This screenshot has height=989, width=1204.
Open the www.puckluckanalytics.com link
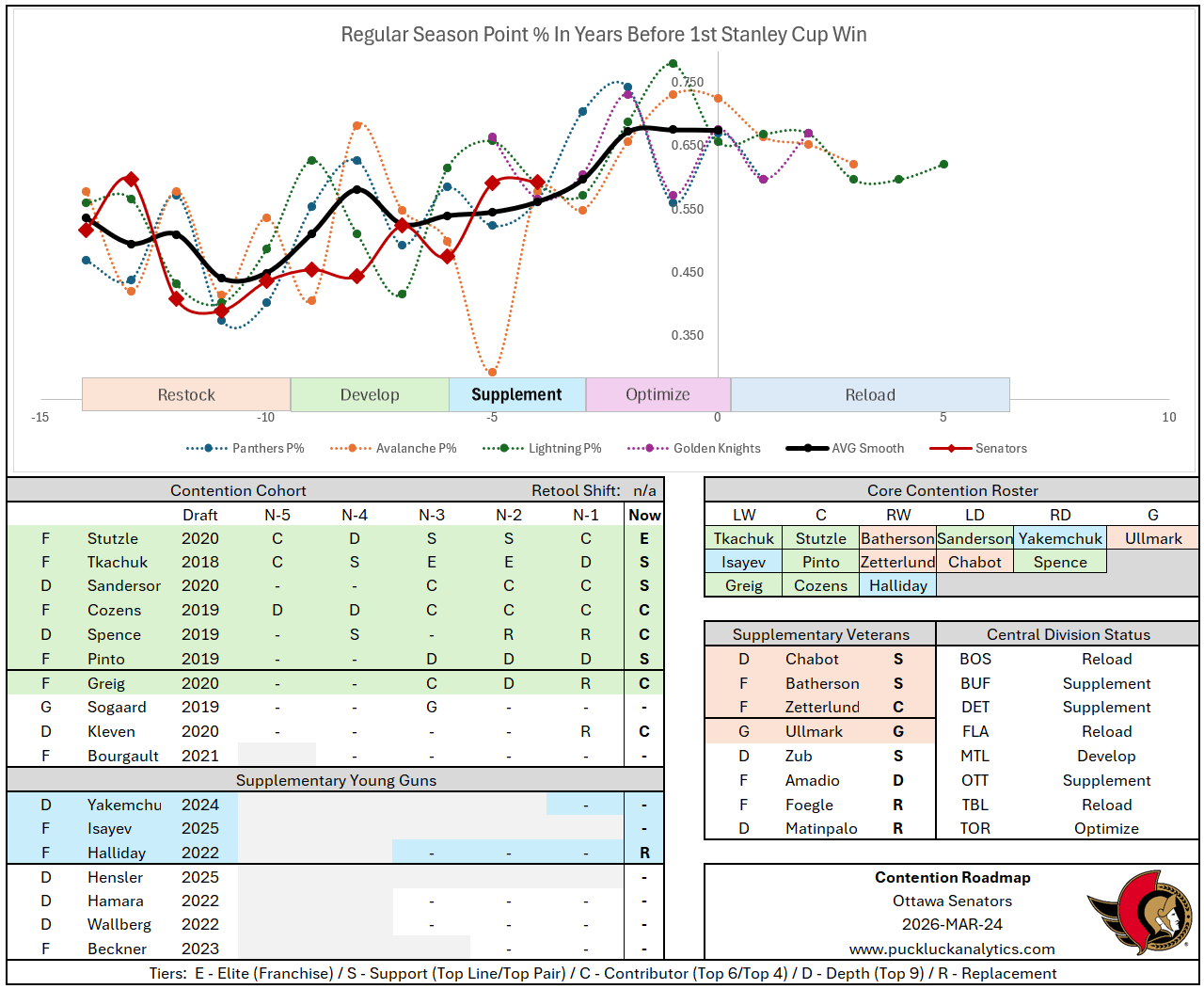tap(952, 949)
